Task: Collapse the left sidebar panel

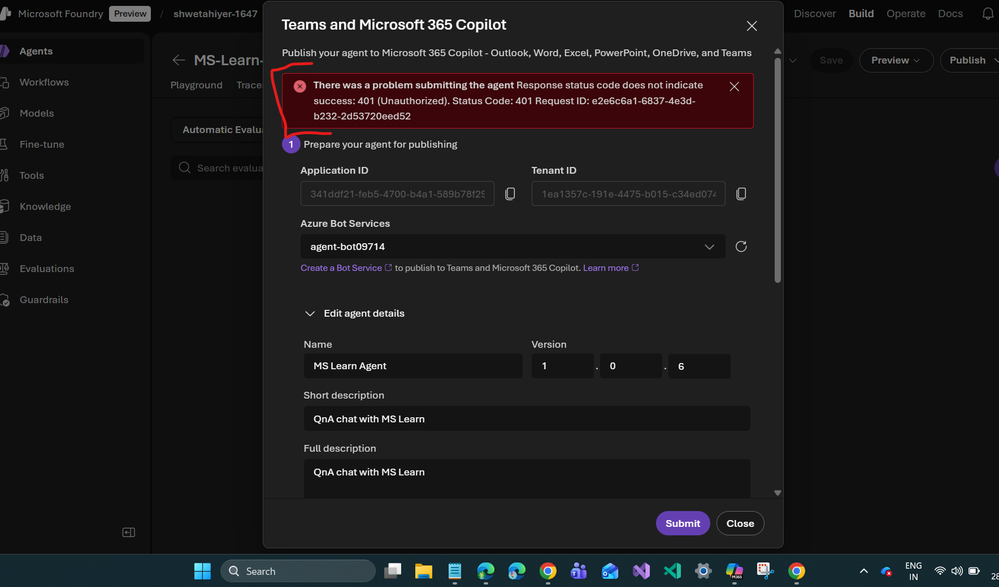Action: click(129, 532)
